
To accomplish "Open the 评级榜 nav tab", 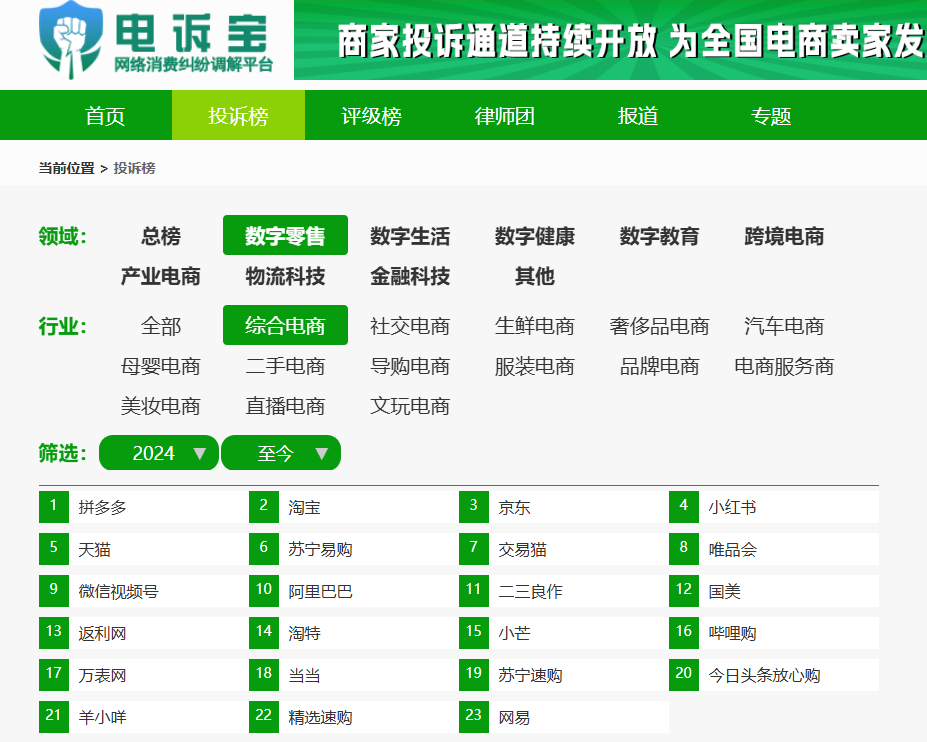I will tap(371, 115).
